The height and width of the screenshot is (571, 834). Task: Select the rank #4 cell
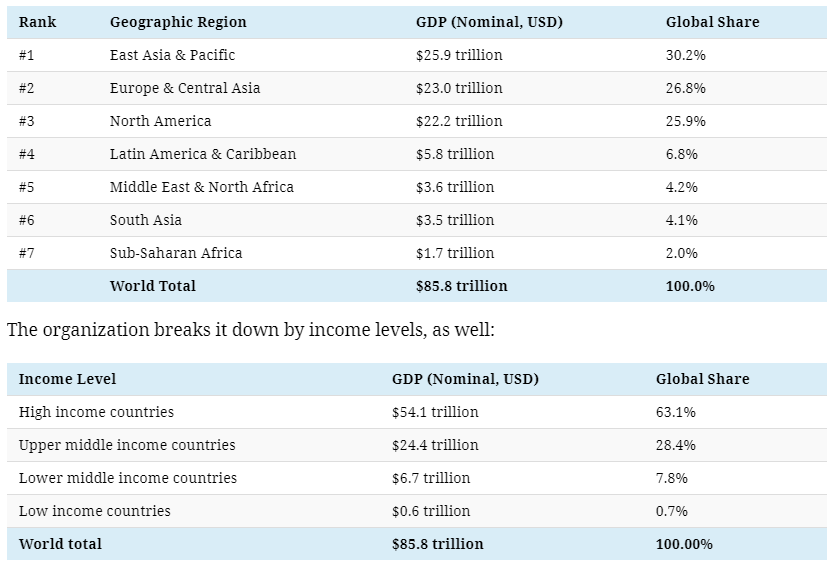(x=27, y=154)
